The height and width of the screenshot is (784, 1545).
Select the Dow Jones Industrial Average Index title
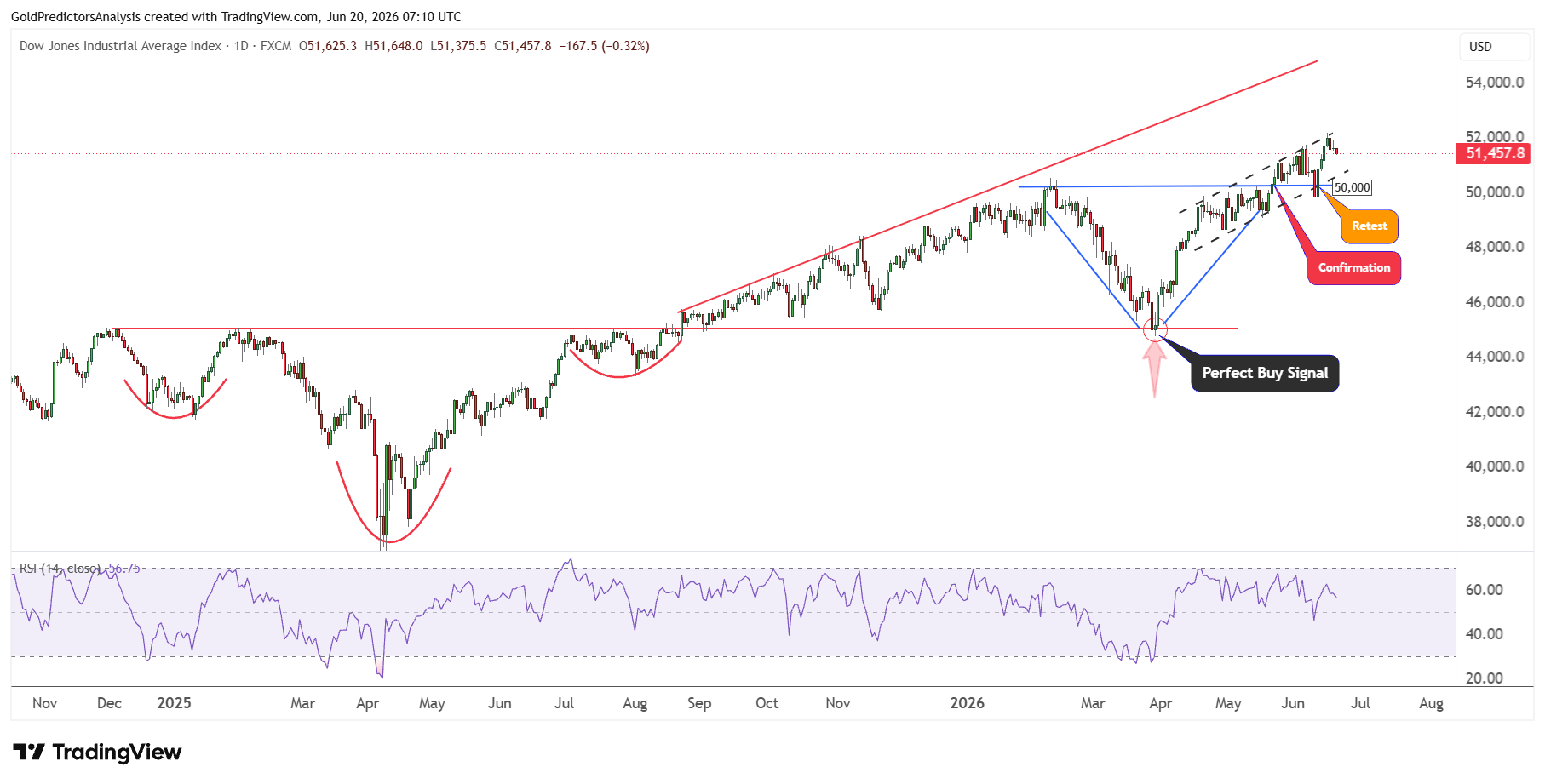(x=120, y=46)
